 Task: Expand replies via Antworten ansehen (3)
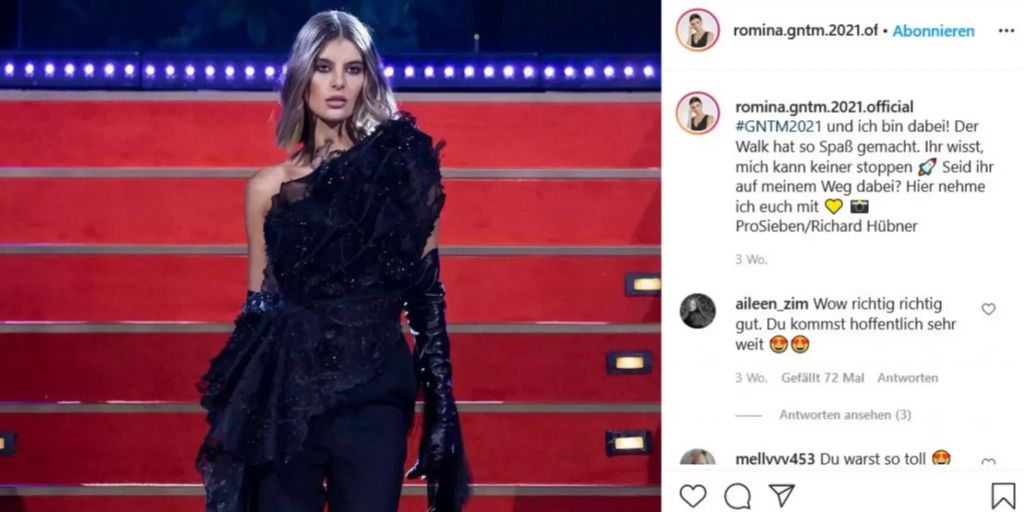pyautogui.click(x=845, y=415)
